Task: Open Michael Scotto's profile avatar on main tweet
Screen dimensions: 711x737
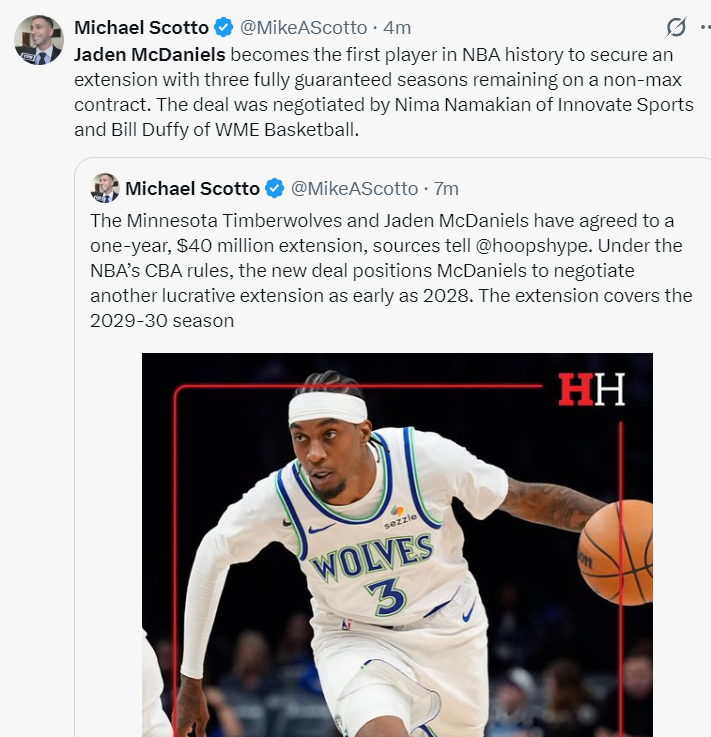Action: click(x=39, y=40)
